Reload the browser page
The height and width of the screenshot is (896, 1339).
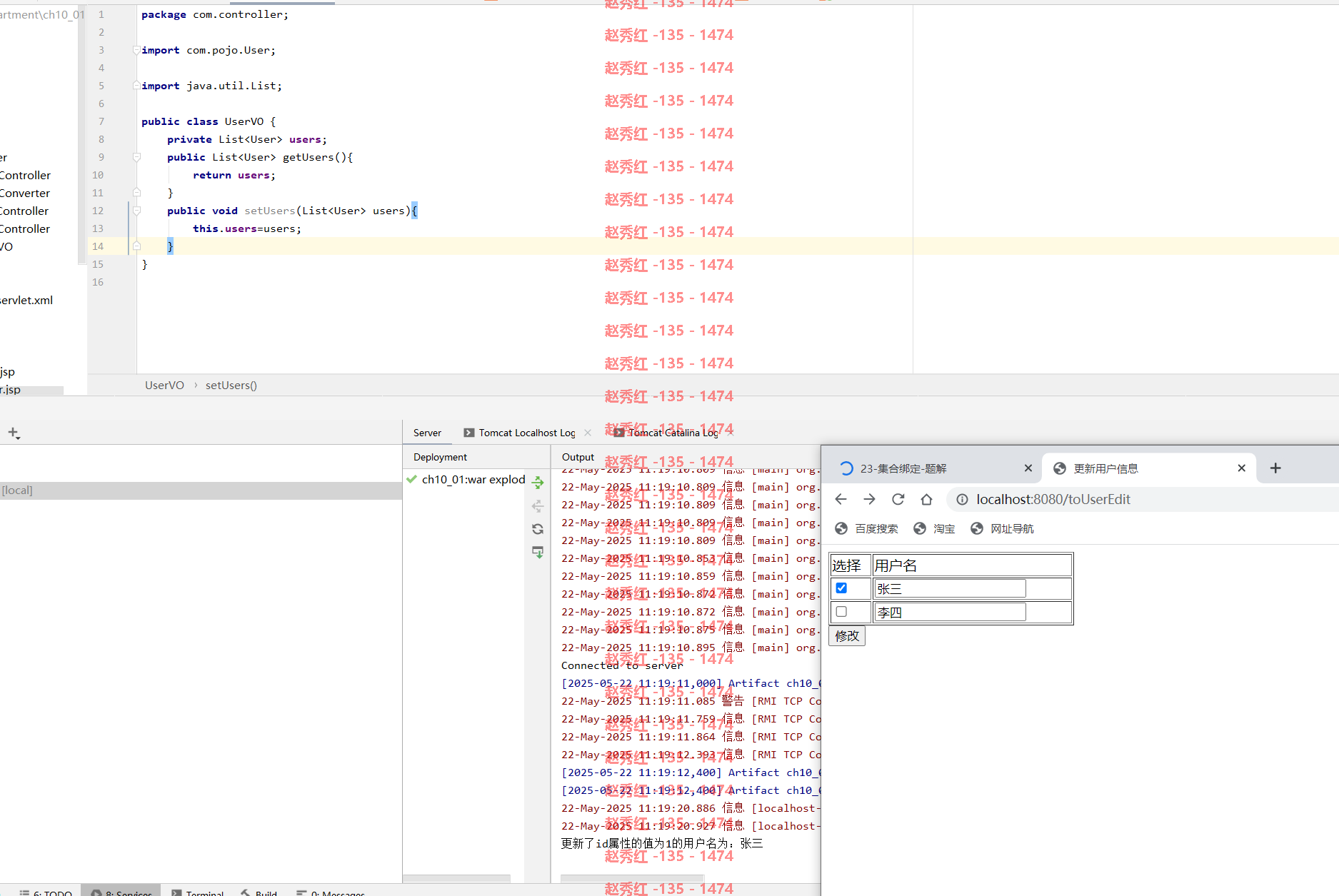[898, 499]
